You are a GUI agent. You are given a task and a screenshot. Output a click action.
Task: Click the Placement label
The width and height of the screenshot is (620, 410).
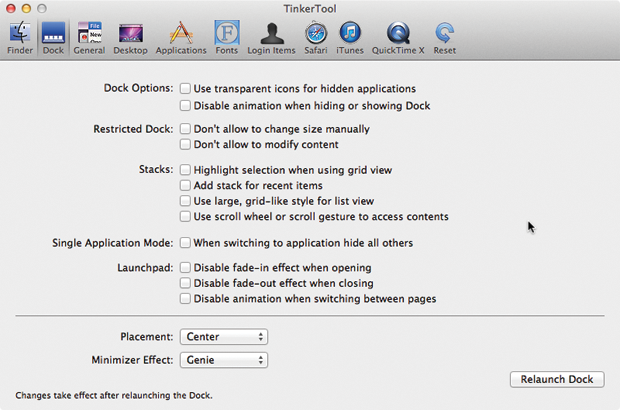(147, 336)
